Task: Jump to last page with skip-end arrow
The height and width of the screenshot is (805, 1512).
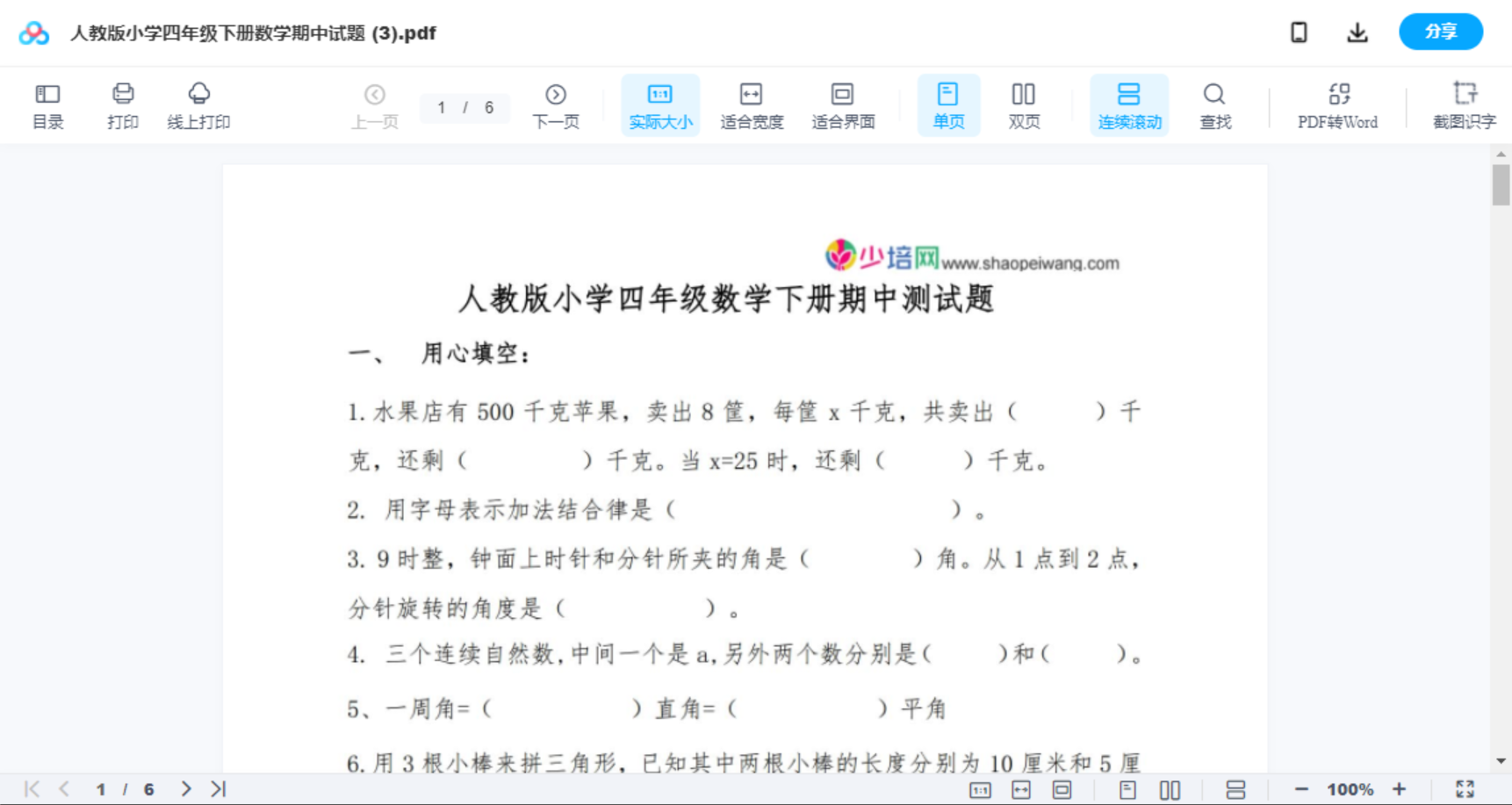Action: (217, 787)
